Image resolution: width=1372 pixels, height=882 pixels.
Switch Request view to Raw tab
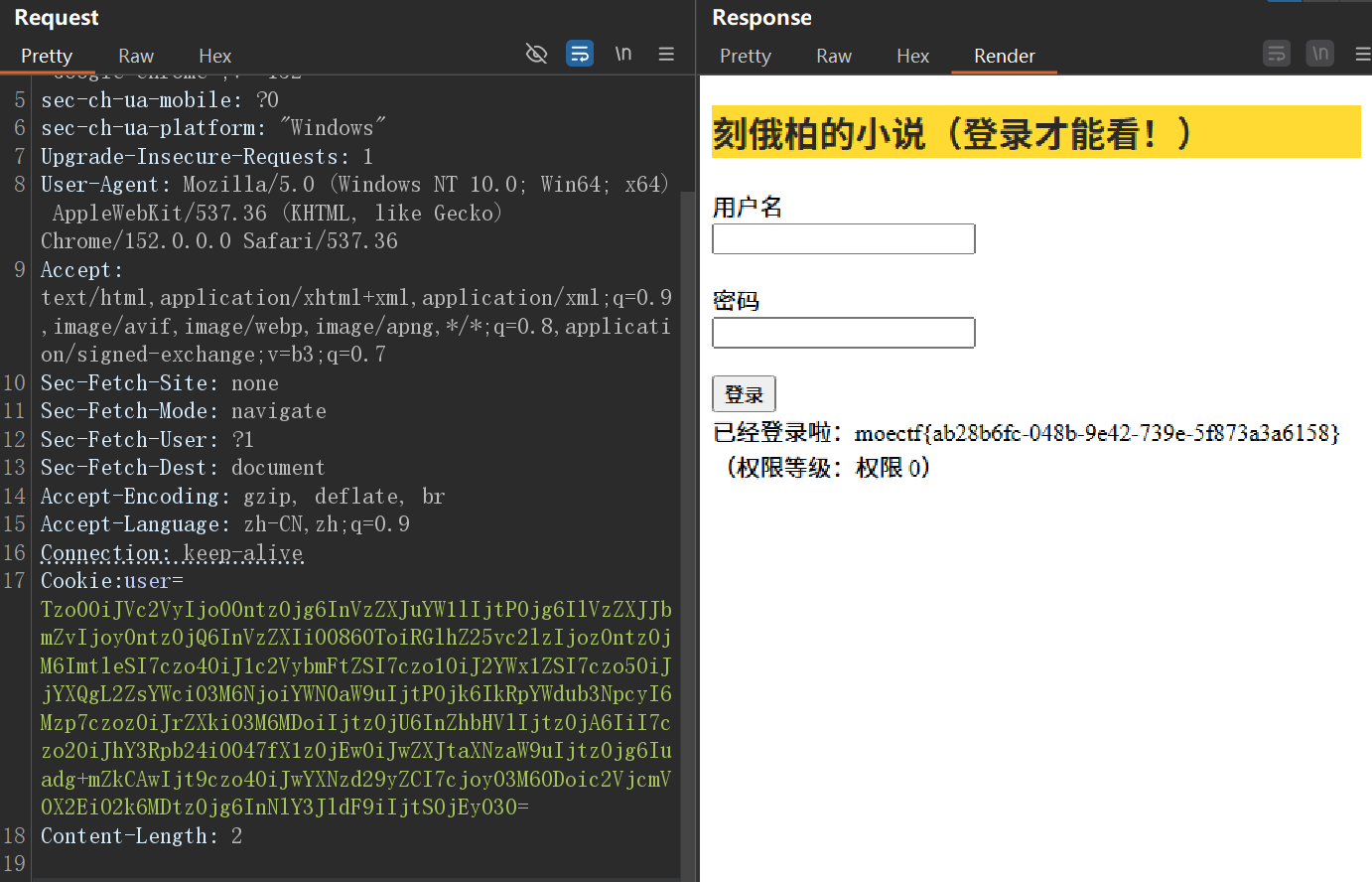coord(136,56)
